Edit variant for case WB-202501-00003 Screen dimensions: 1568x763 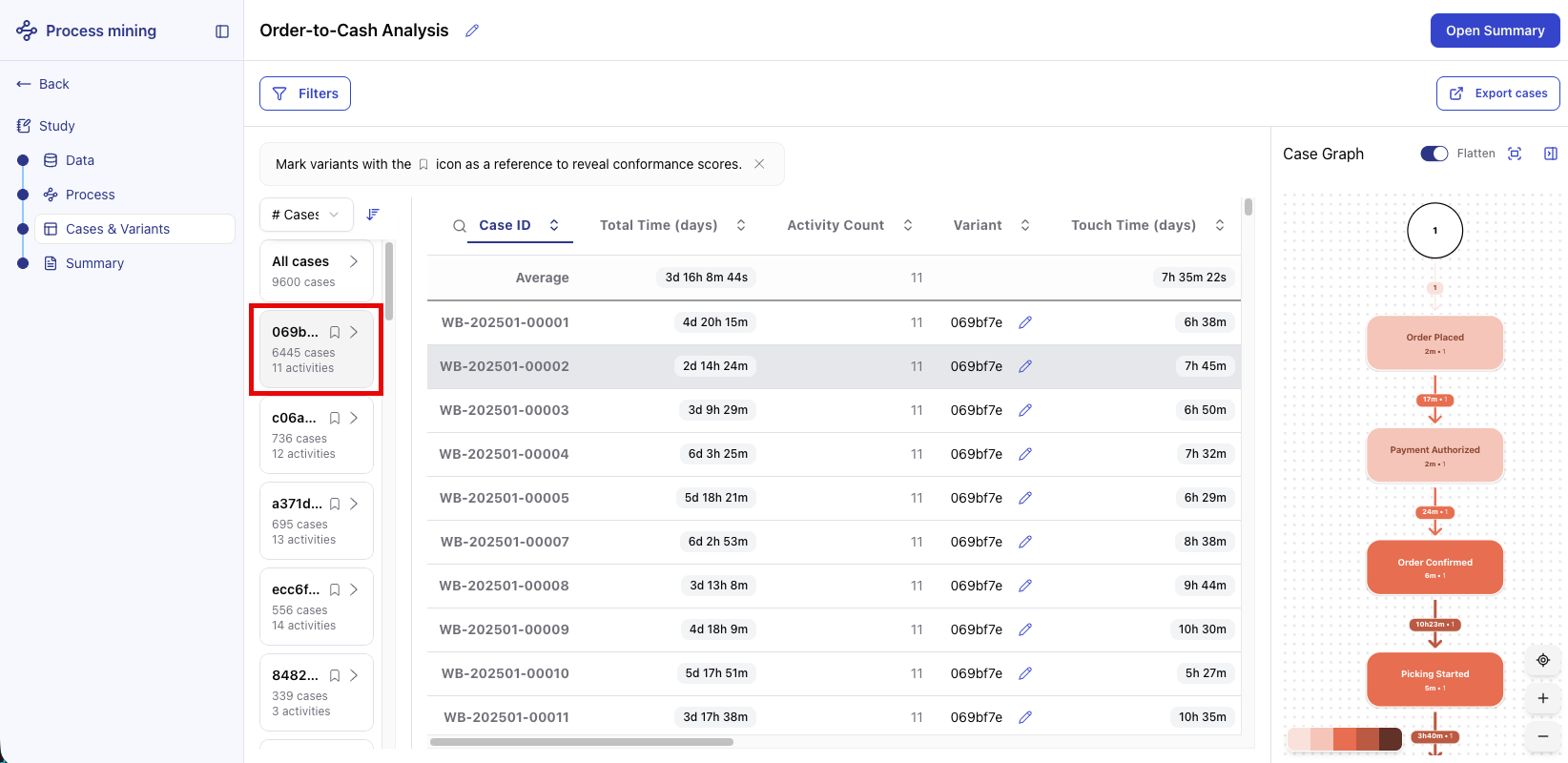[1025, 410]
